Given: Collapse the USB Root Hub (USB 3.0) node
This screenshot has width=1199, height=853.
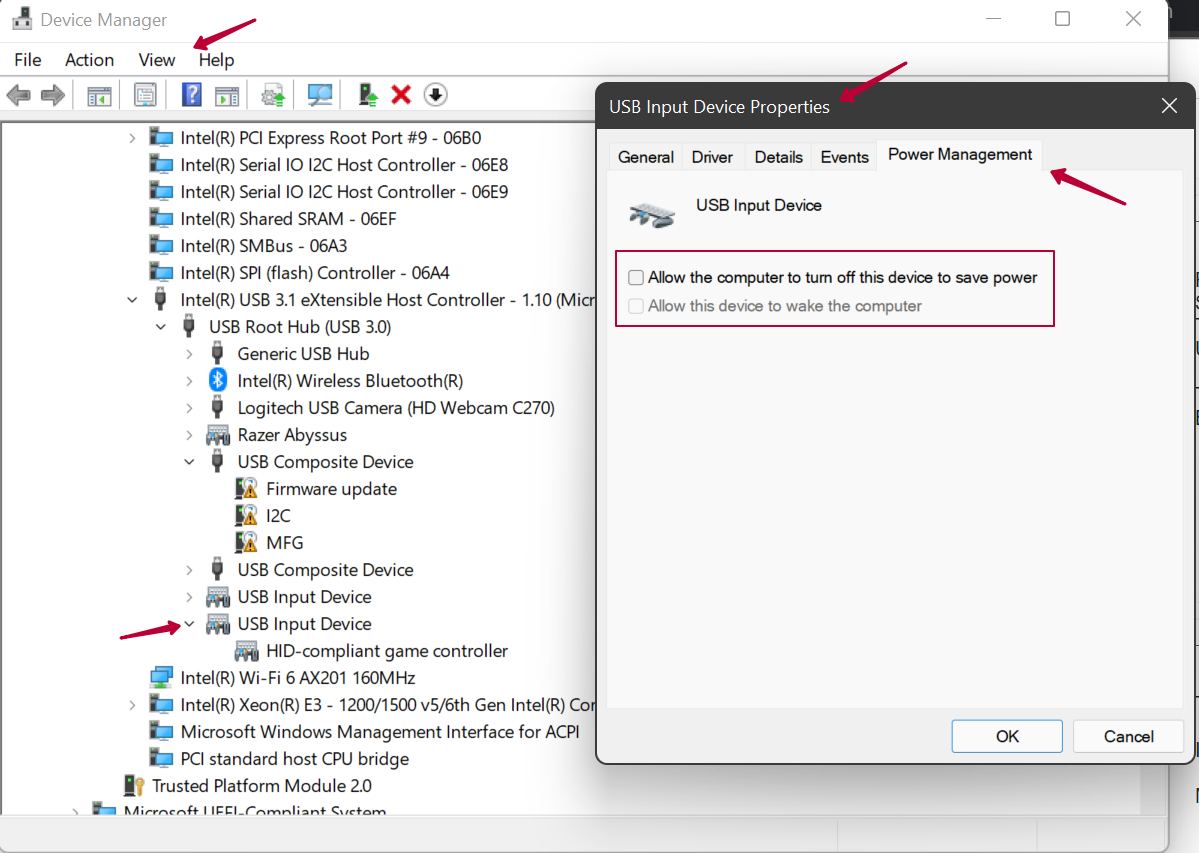Looking at the screenshot, I should tap(161, 327).
